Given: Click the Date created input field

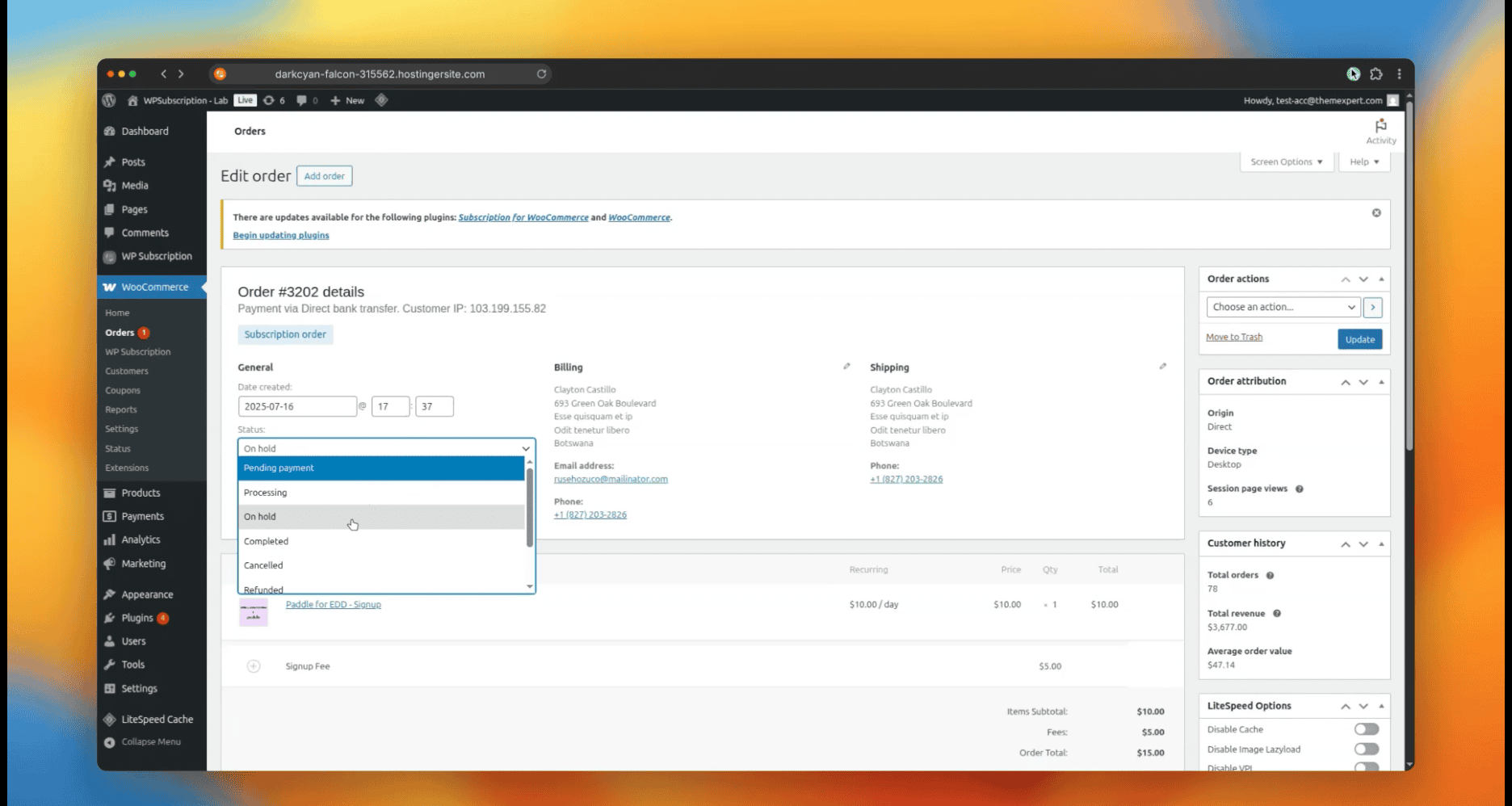Looking at the screenshot, I should 297,406.
